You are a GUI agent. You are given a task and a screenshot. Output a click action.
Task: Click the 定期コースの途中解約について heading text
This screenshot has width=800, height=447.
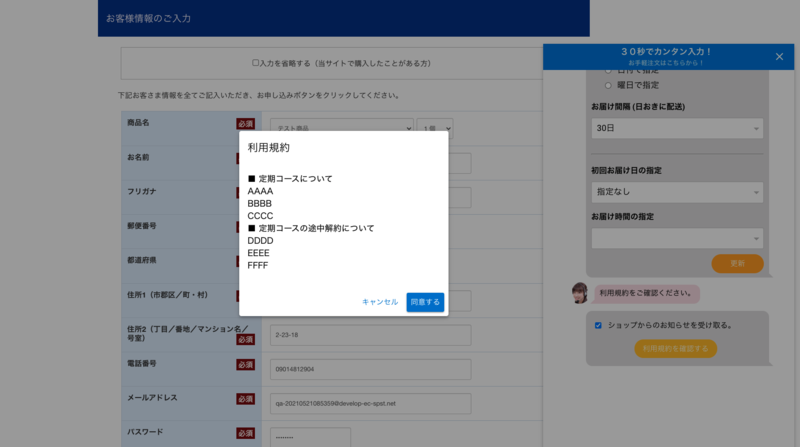click(x=316, y=228)
